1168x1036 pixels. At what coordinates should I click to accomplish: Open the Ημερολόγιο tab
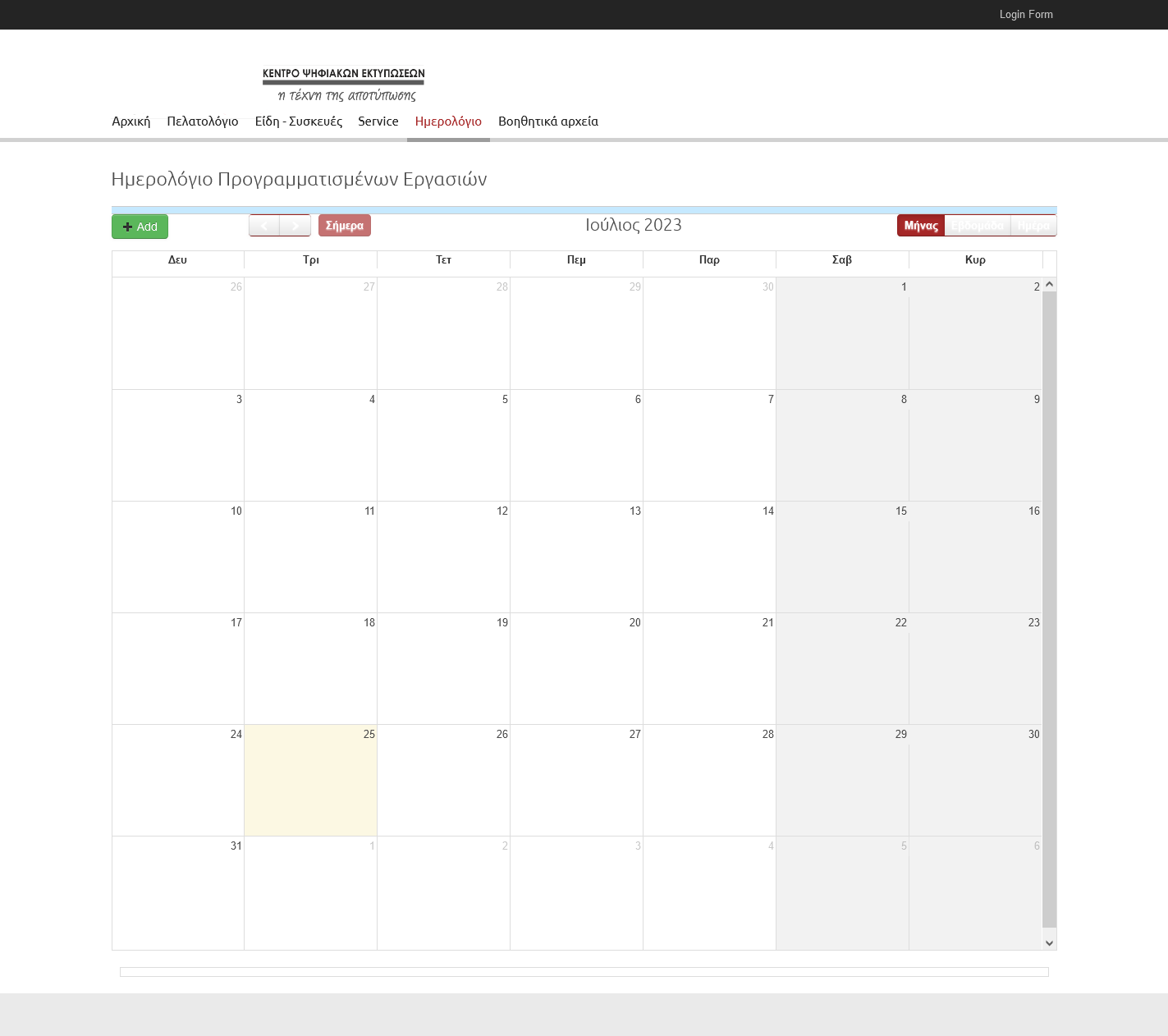(448, 121)
